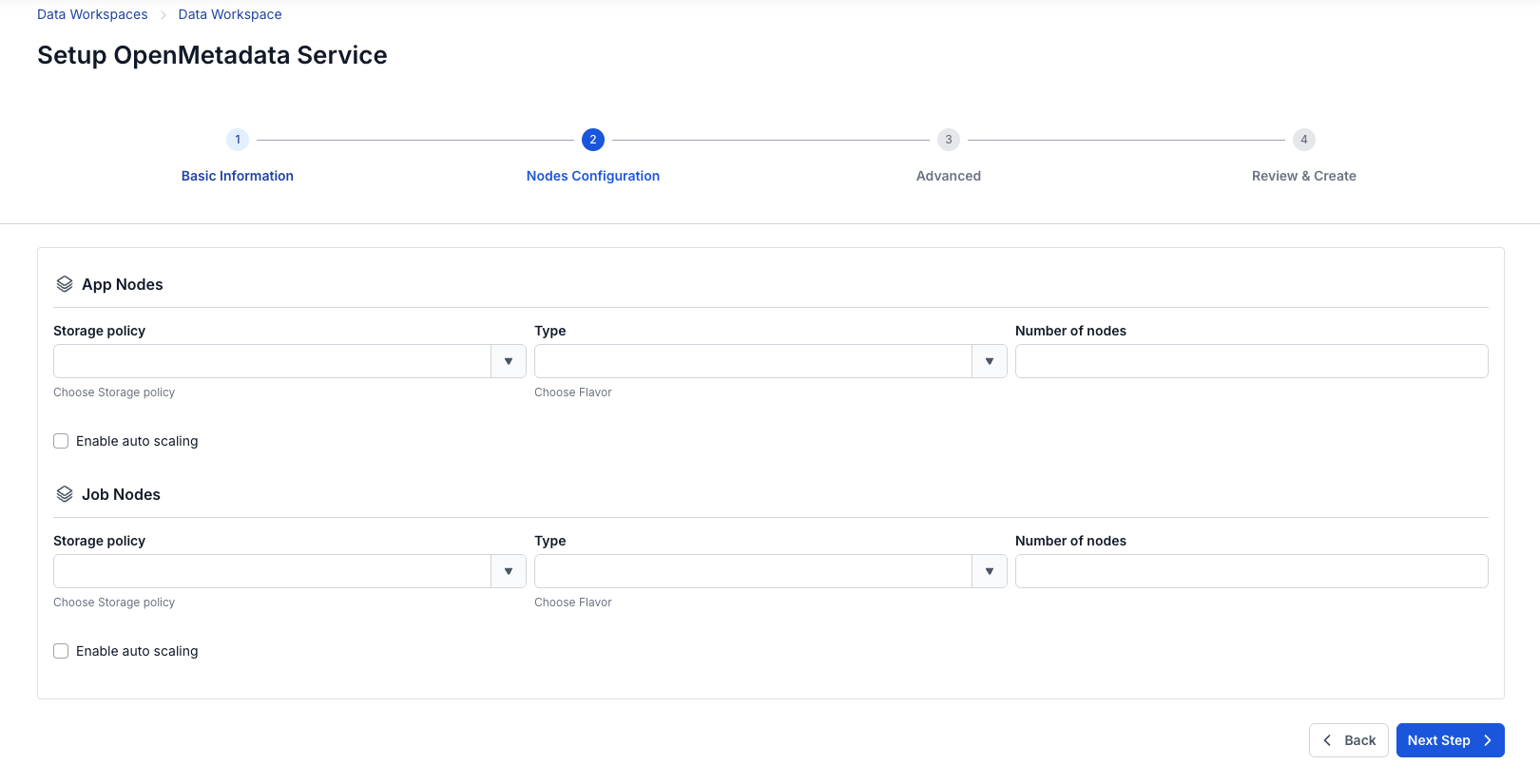The height and width of the screenshot is (784, 1540).
Task: Click the Setup OpenMetadata Service heading
Action: tap(212, 55)
